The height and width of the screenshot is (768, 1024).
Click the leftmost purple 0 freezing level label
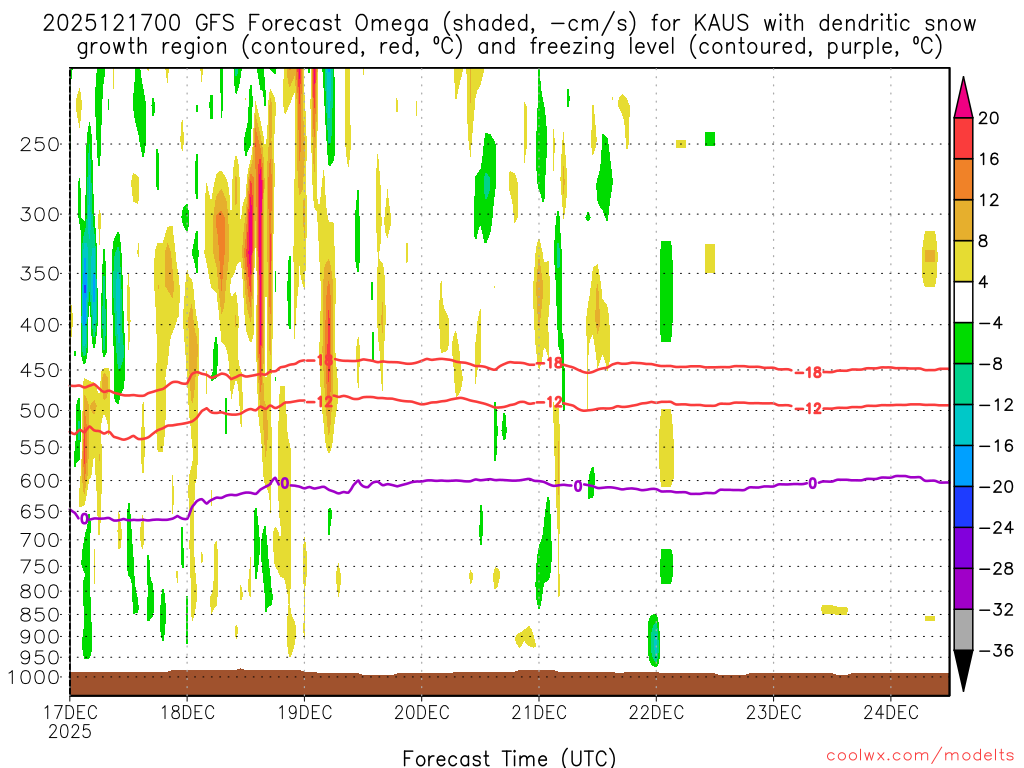tap(84, 518)
